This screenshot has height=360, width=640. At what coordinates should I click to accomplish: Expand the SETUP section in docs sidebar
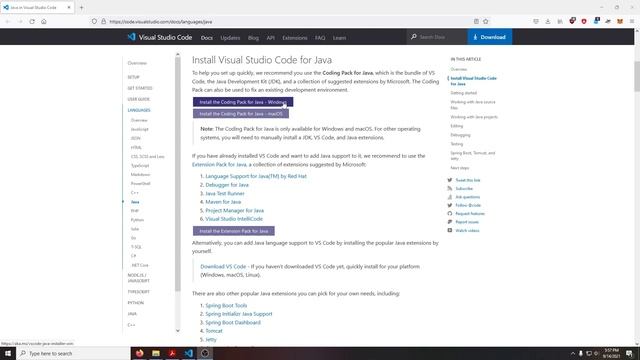(x=133, y=77)
